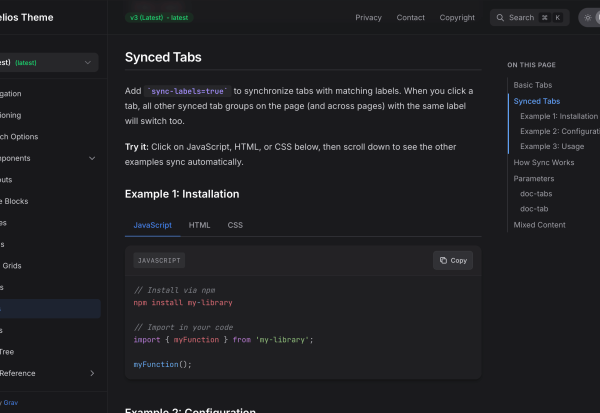Click the 'sync-labels=true' inline code

[188, 91]
